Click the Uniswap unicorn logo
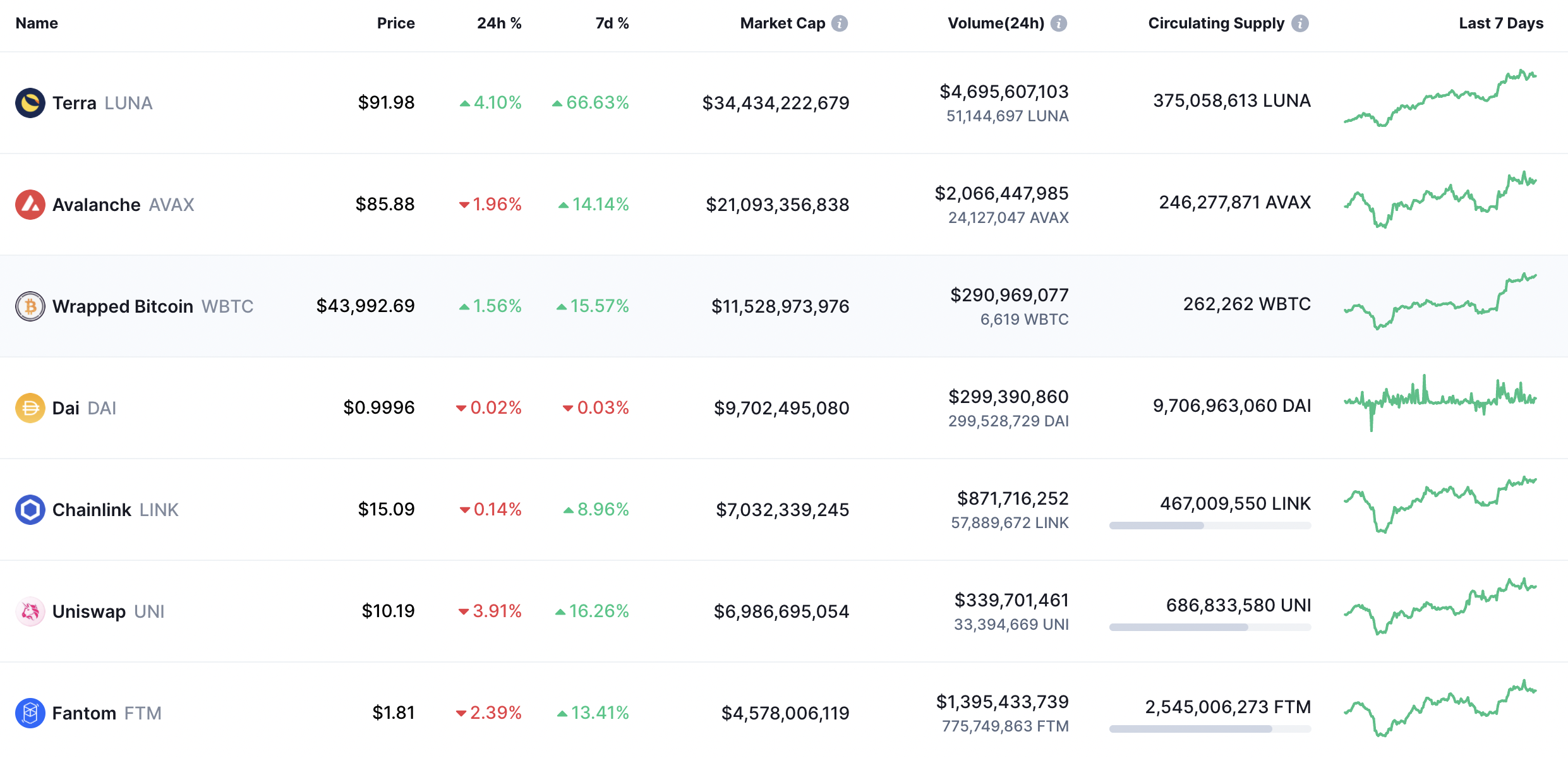1568x758 pixels. tap(30, 611)
